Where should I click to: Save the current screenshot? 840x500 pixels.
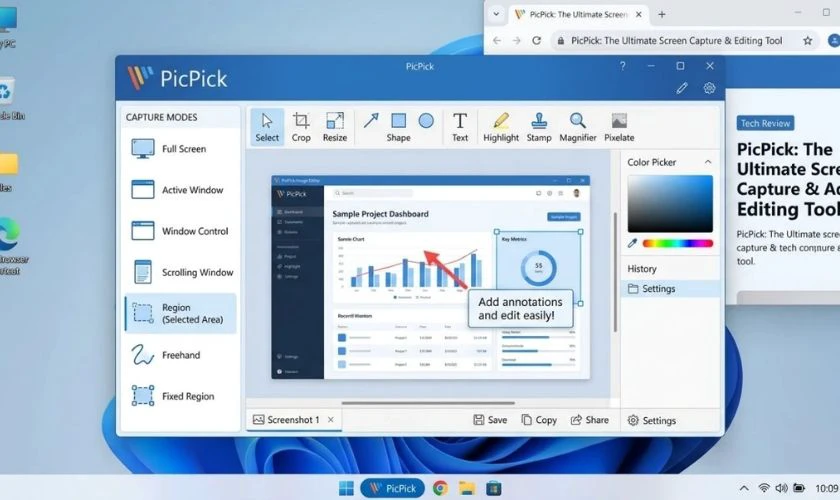[x=490, y=420]
